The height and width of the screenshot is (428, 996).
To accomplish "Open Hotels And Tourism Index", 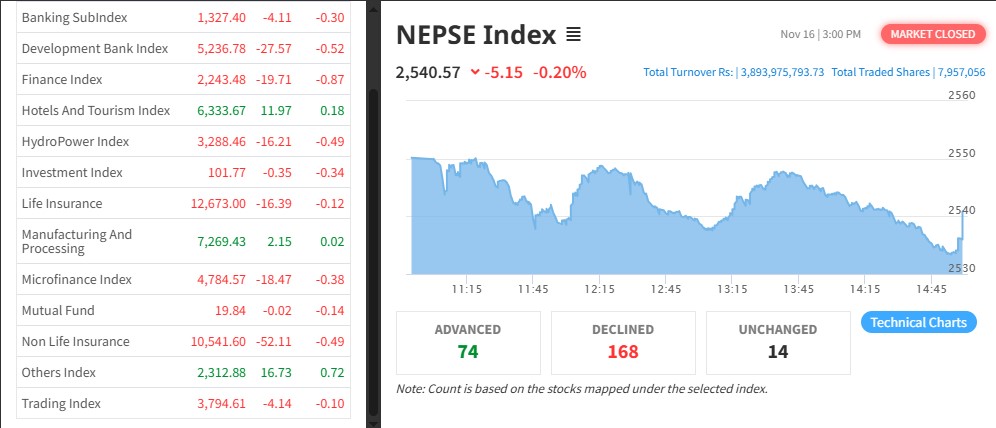I will click(96, 111).
